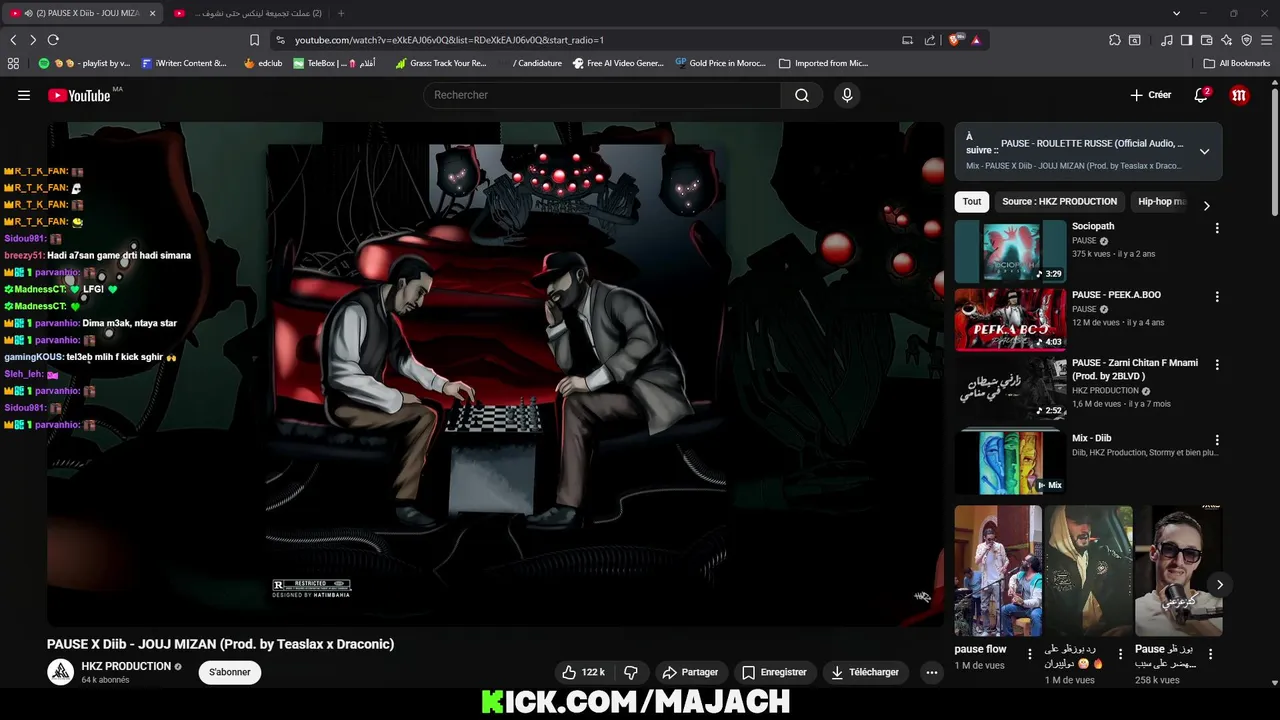The width and height of the screenshot is (1280, 720).
Task: Reload the current page
Action: click(x=53, y=40)
